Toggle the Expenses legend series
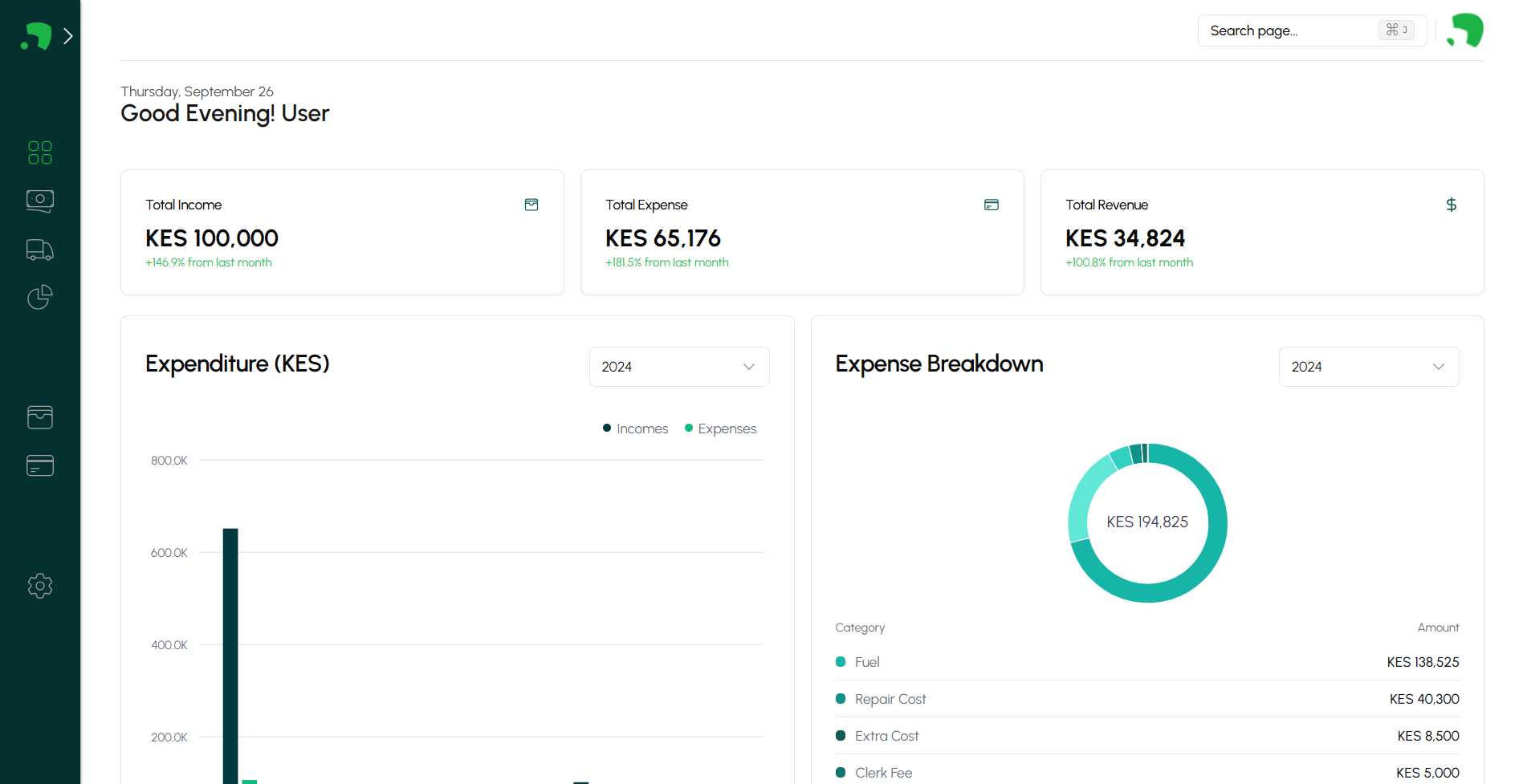1523x784 pixels. (x=720, y=429)
